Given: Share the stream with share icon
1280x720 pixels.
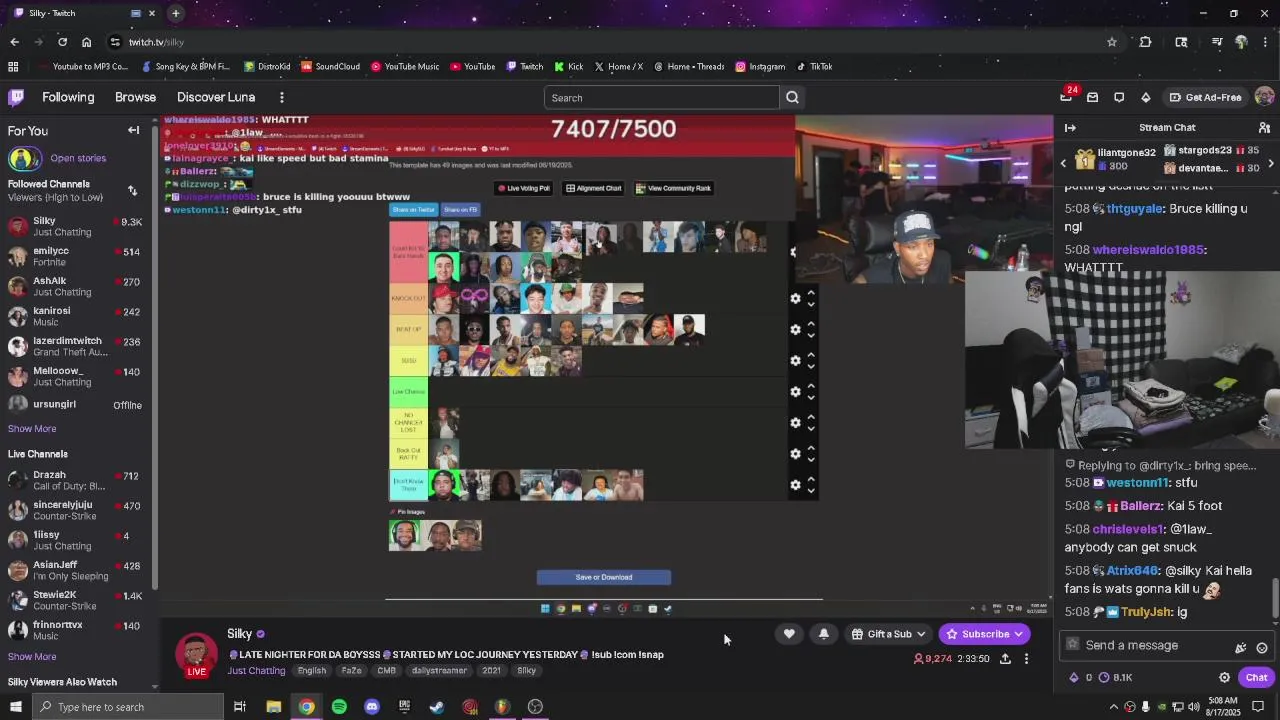Looking at the screenshot, I should tap(1005, 659).
